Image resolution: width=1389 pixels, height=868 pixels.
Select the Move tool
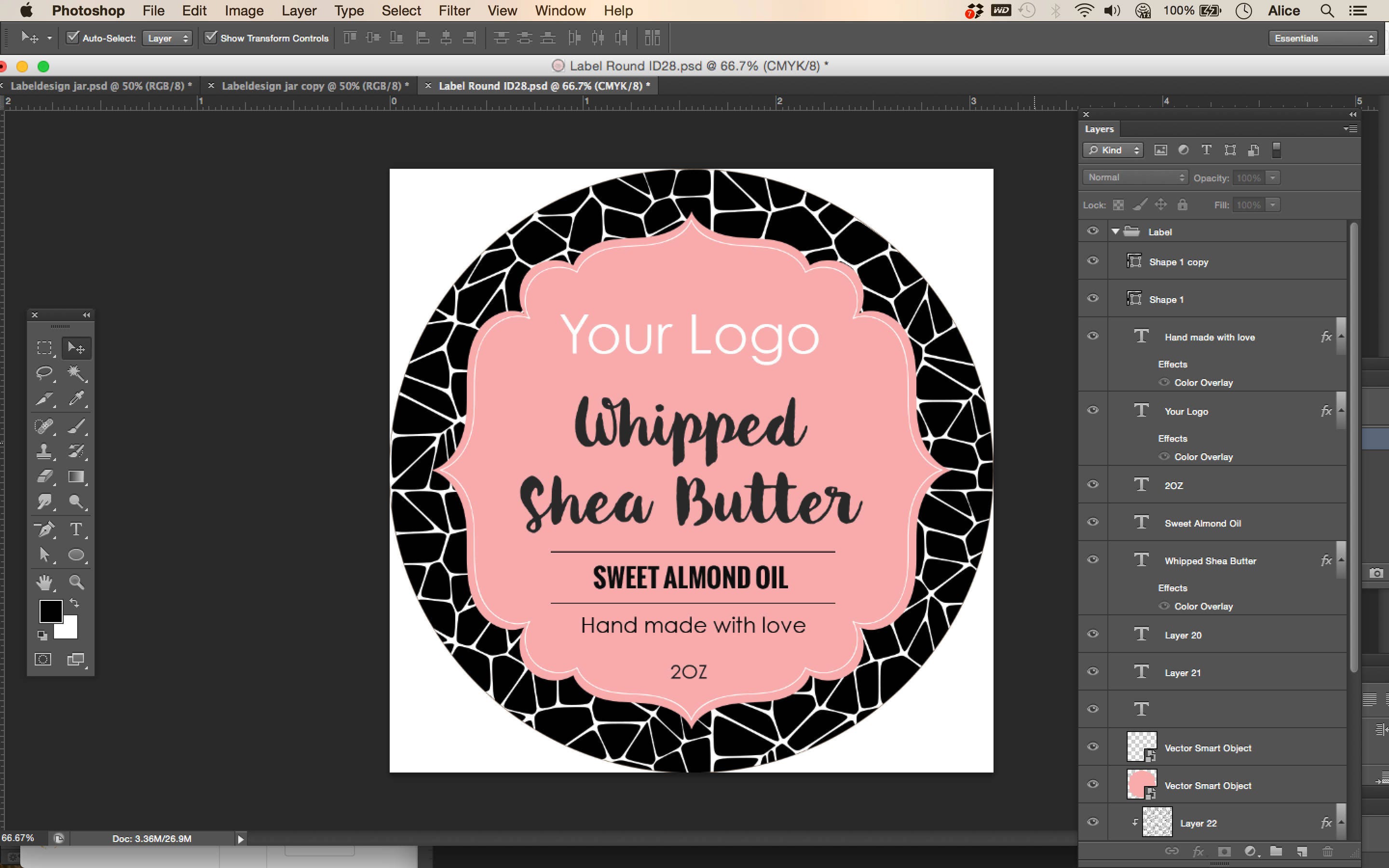click(76, 347)
